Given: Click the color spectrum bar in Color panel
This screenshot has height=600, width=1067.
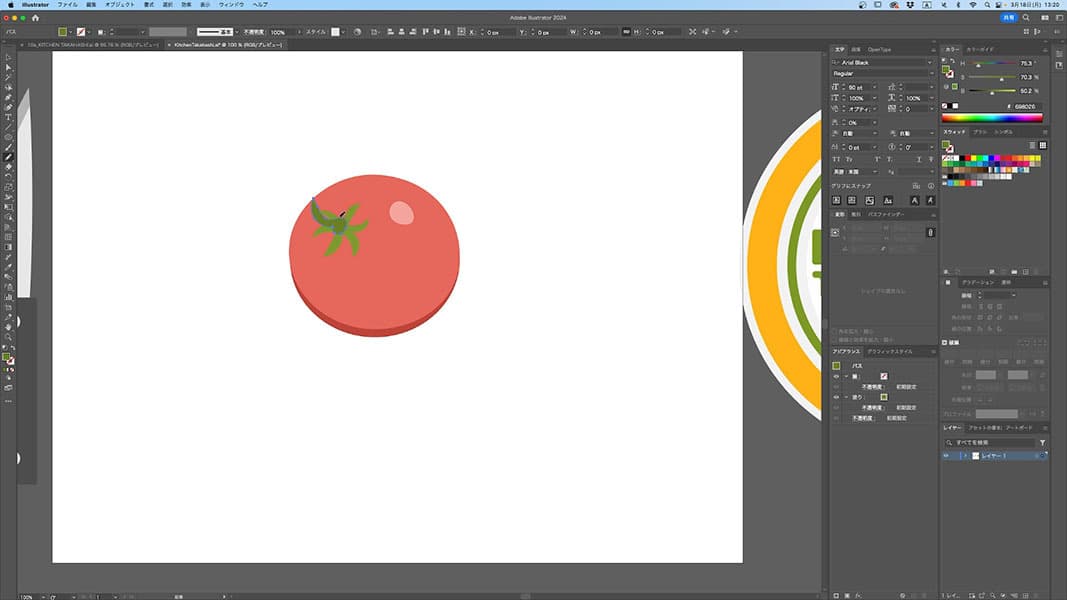Looking at the screenshot, I should click(992, 117).
